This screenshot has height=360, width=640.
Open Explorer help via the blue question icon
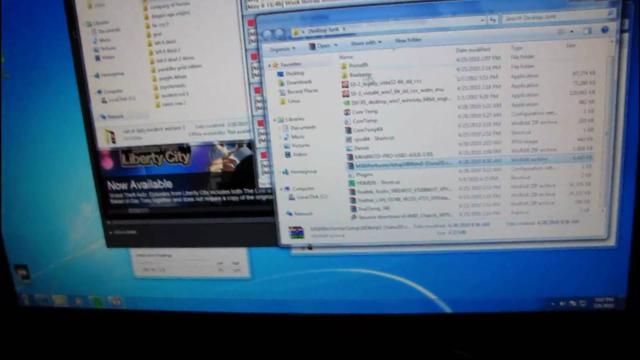(604, 30)
